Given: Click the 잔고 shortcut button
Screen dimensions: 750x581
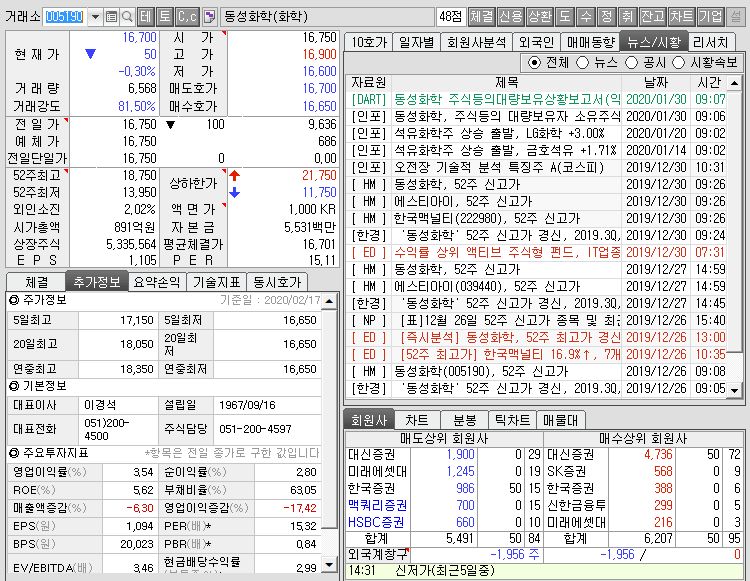Looking at the screenshot, I should click(652, 17).
